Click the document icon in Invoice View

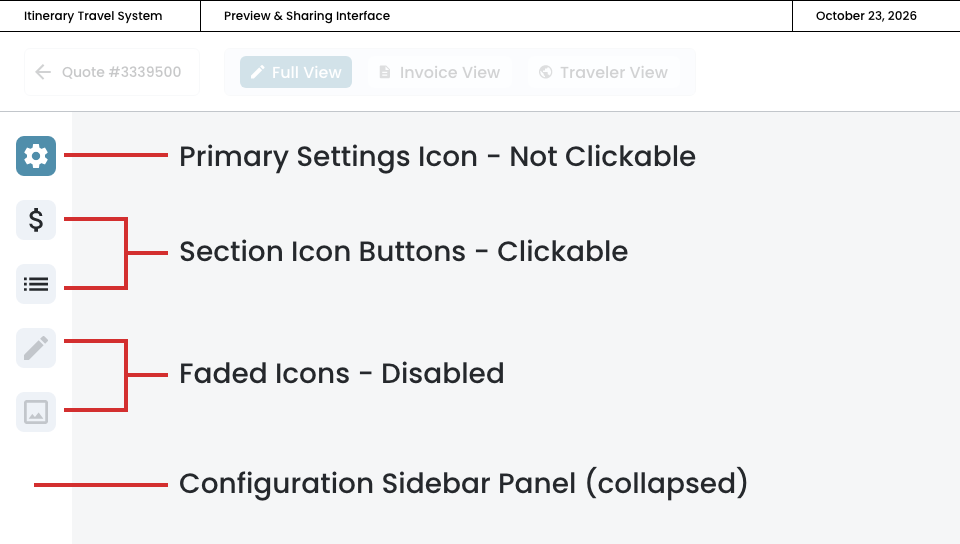click(385, 72)
